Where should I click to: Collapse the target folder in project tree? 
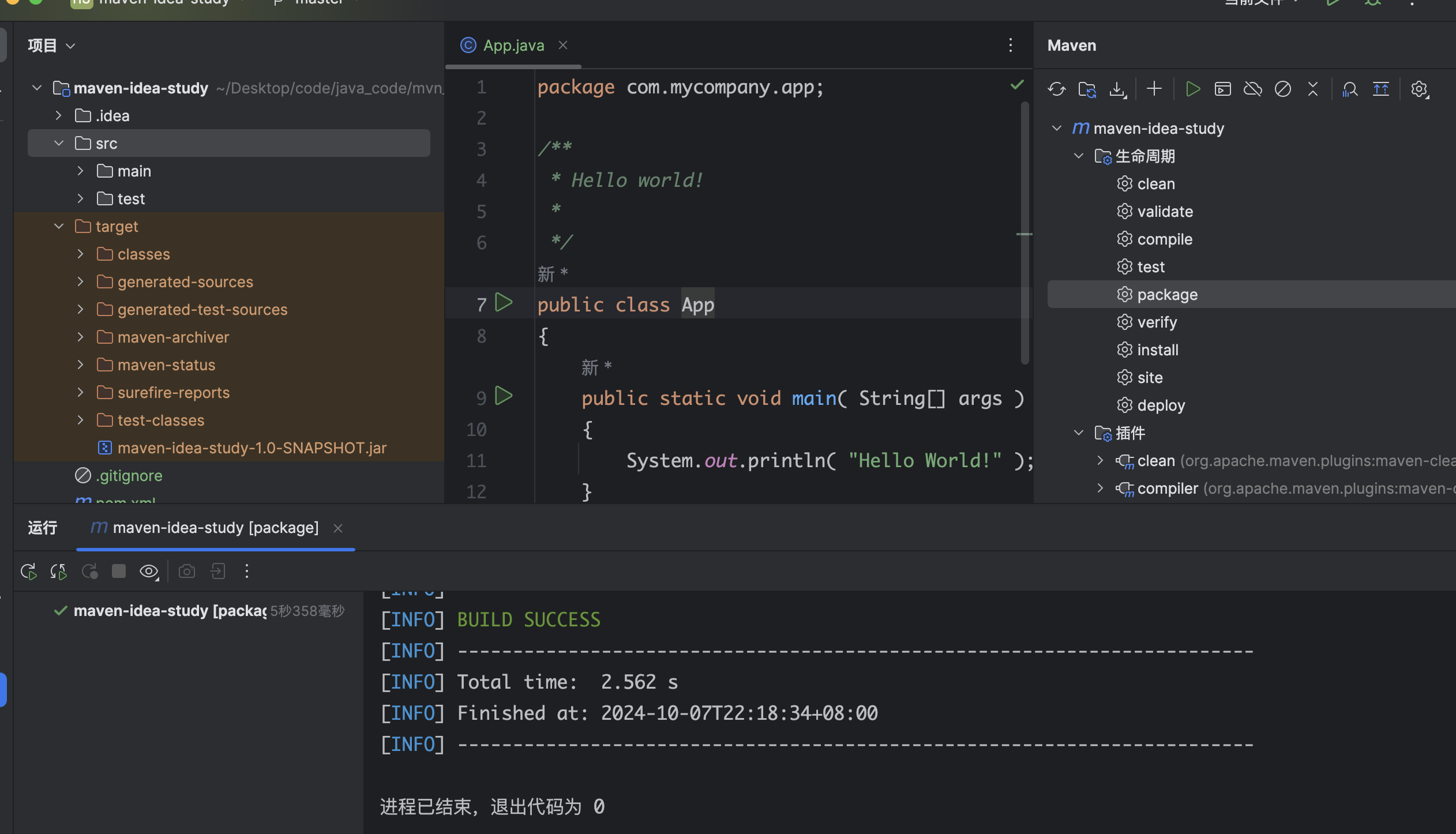coord(59,227)
